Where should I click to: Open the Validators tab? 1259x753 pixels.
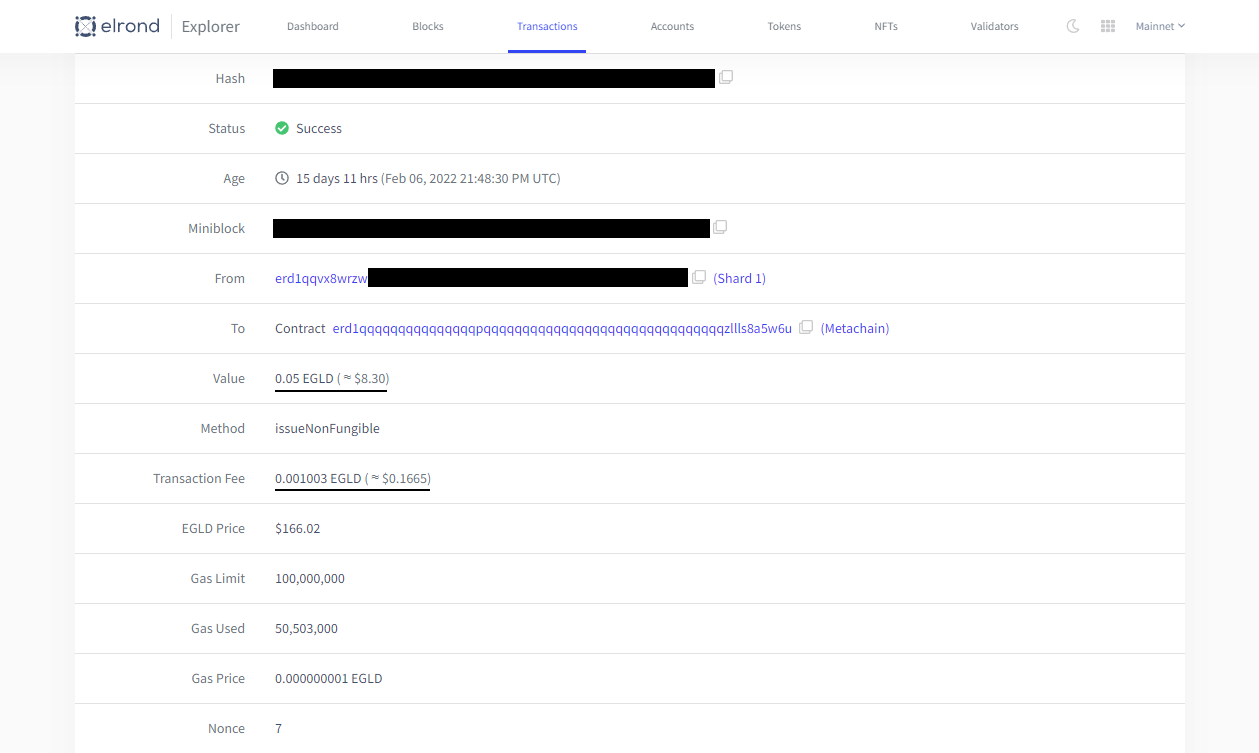click(994, 26)
